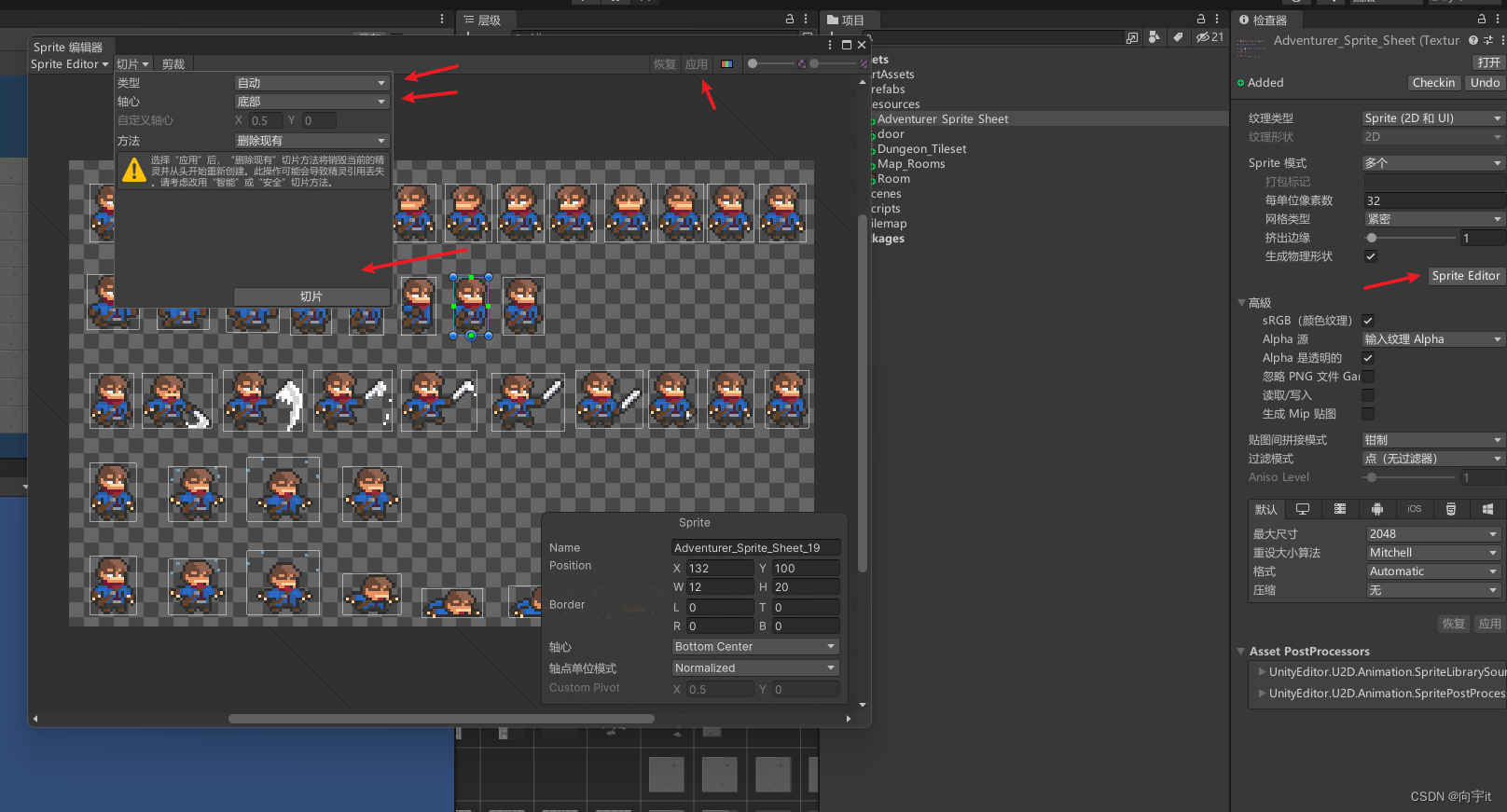The width and height of the screenshot is (1507, 812).
Task: Select the iOS platform override tab
Action: tap(1415, 509)
